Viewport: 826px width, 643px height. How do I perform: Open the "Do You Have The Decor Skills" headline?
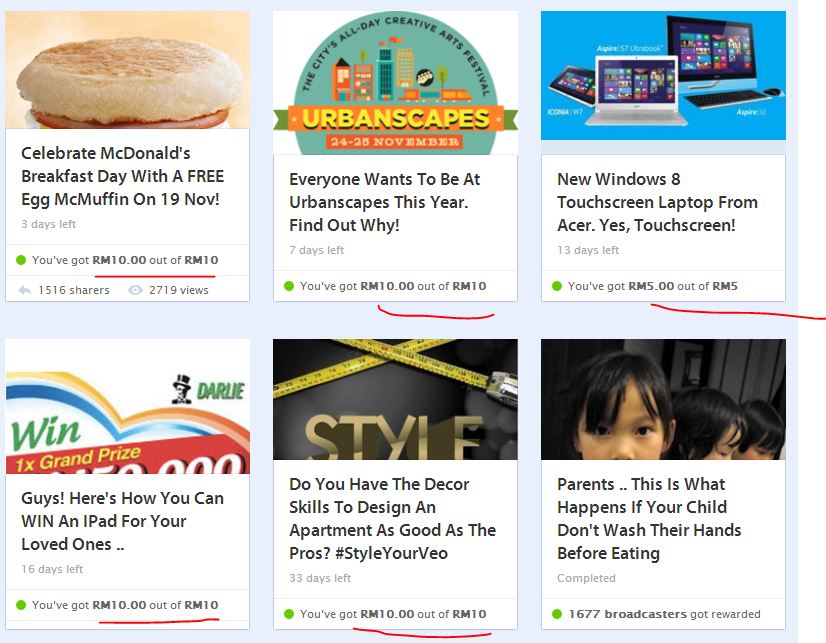(392, 518)
